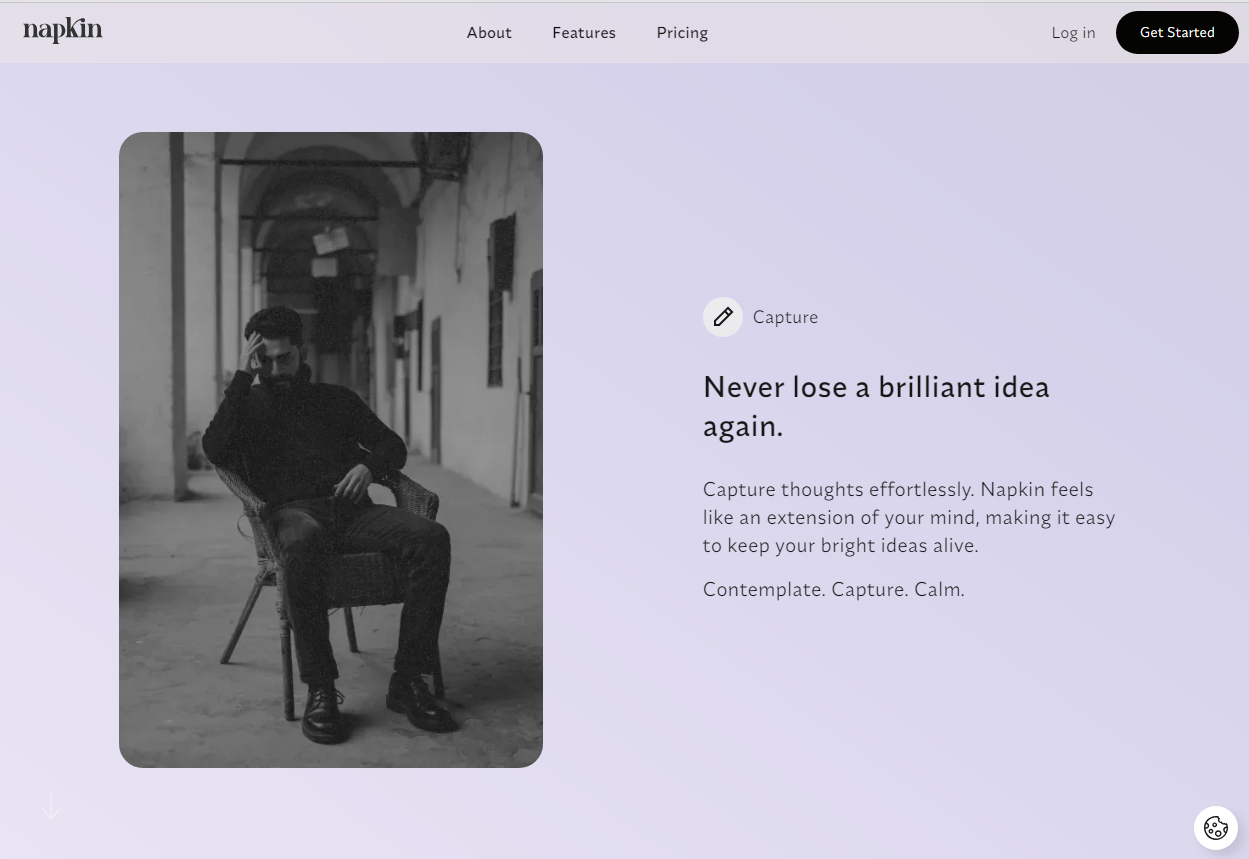Click the Log in link
The image size is (1249, 859).
[1073, 33]
